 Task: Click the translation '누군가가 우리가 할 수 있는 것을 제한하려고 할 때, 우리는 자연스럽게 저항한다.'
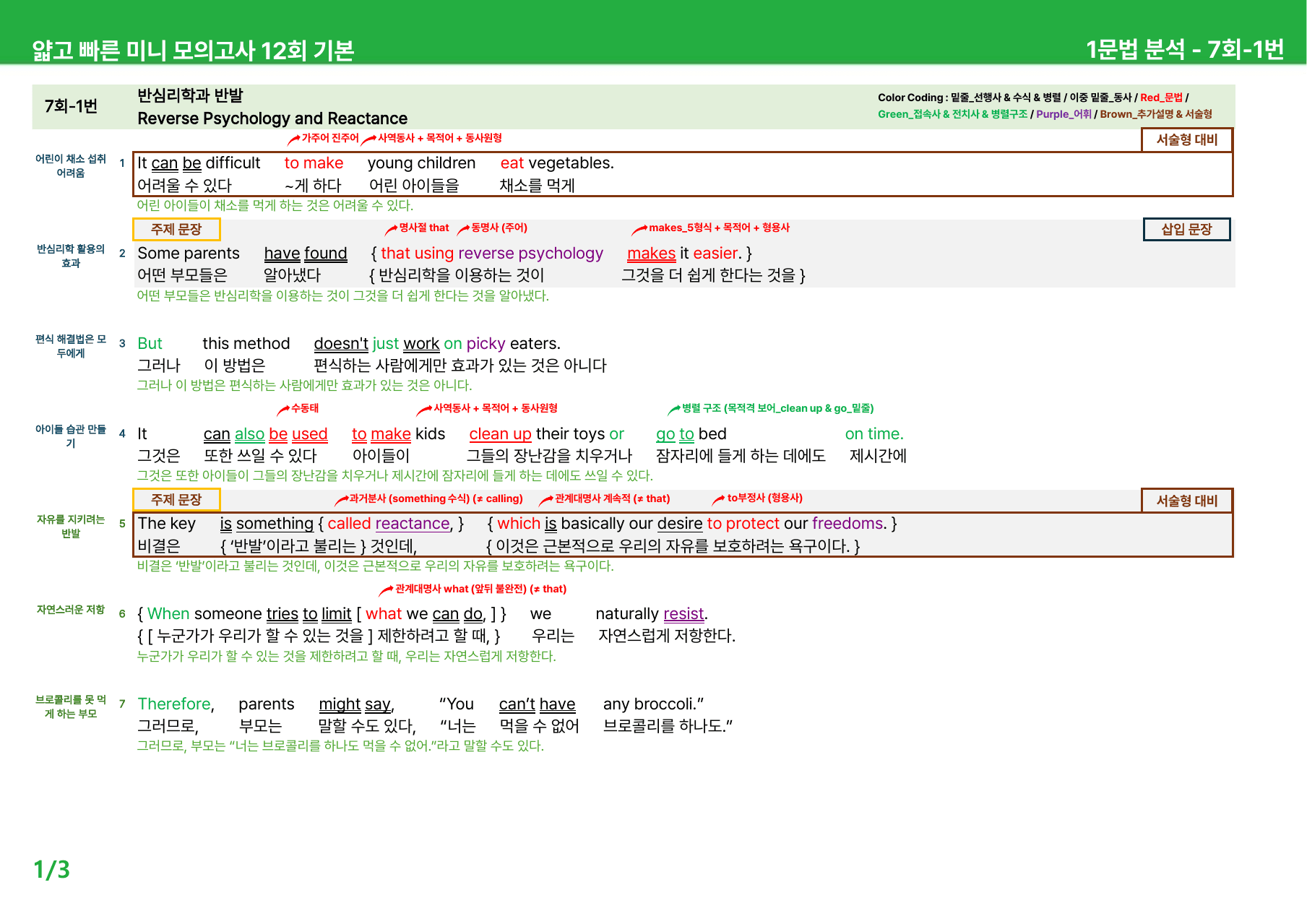[347, 657]
